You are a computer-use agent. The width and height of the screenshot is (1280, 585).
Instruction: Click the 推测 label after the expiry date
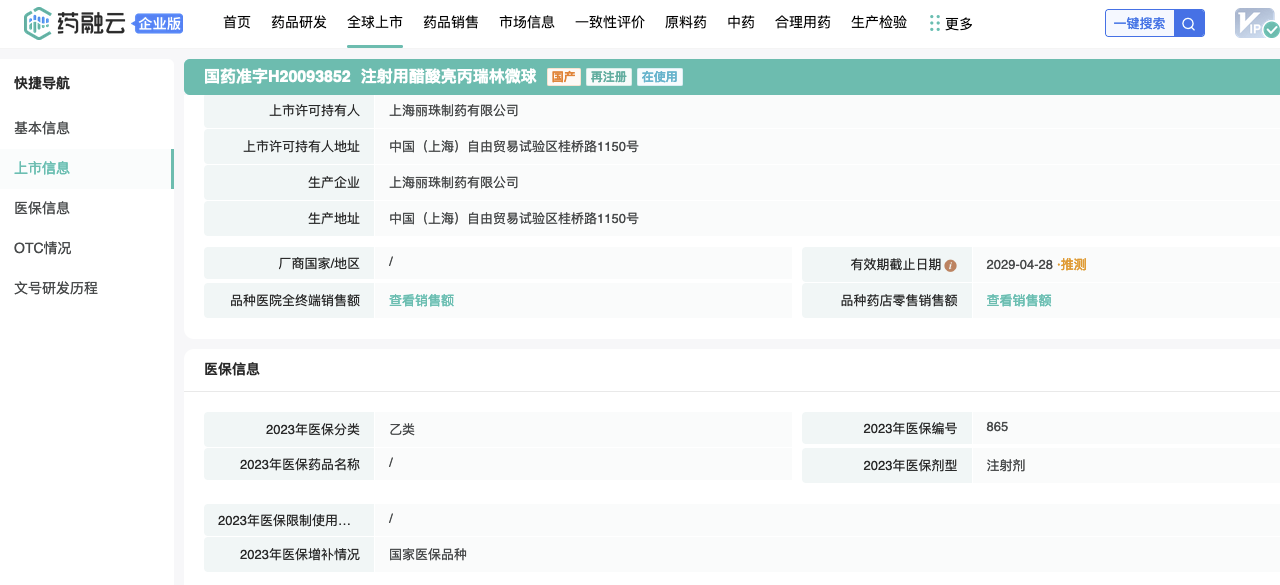(1073, 265)
